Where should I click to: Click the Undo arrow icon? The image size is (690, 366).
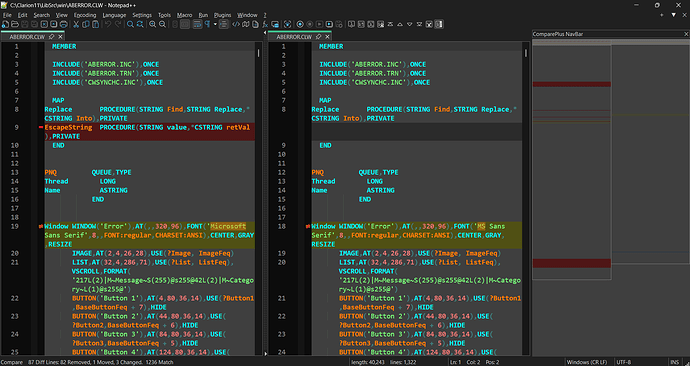click(x=108, y=24)
